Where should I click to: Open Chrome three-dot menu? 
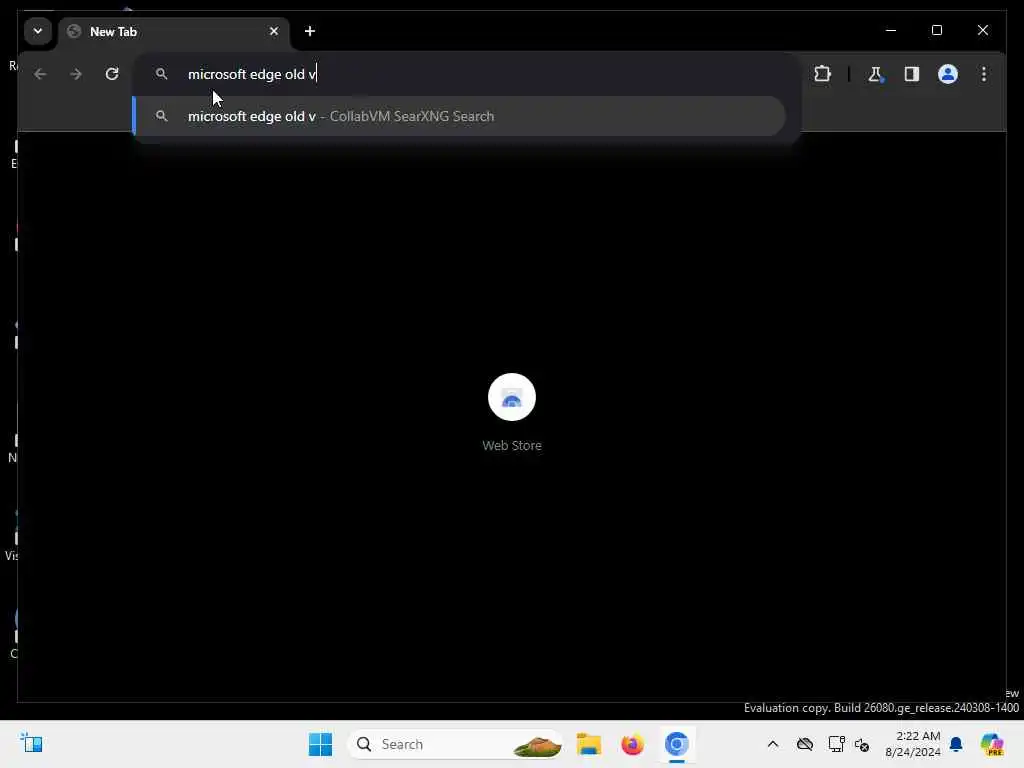(984, 74)
